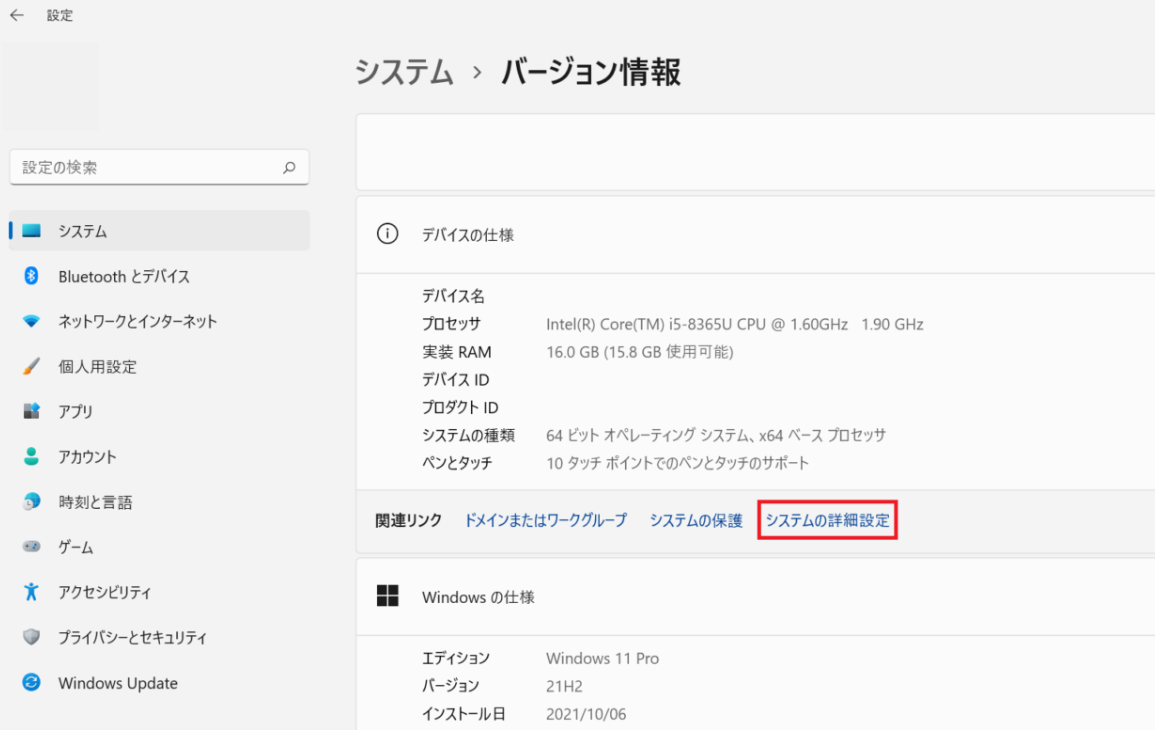Click the accessibility figure icon
Screen dimensions: 1155x730
pyautogui.click(x=31, y=592)
